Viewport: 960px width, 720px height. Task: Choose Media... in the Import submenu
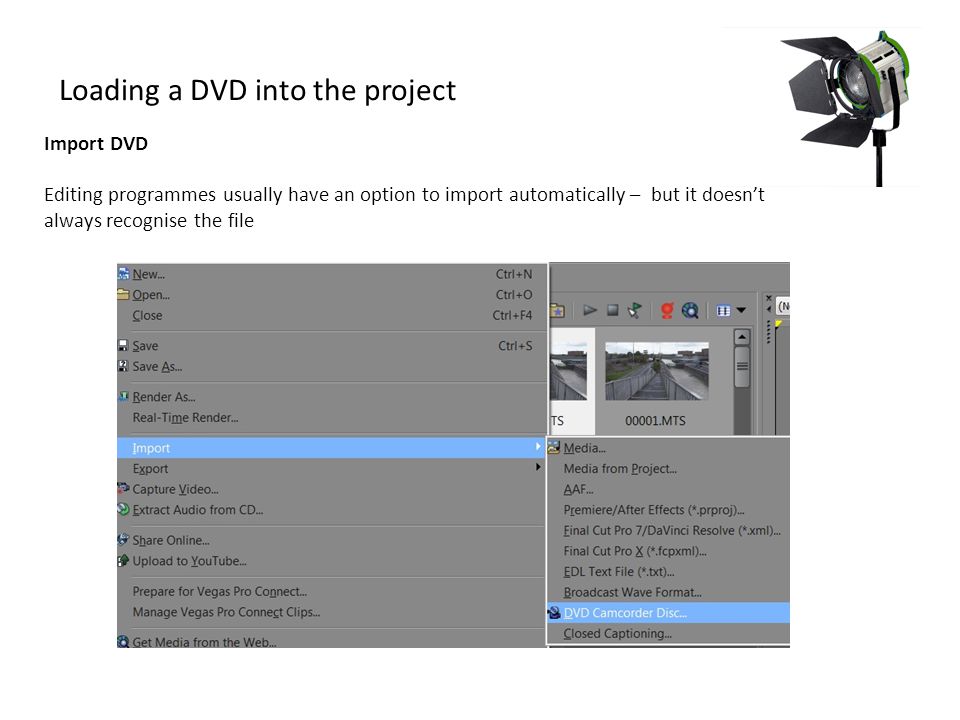coord(669,448)
